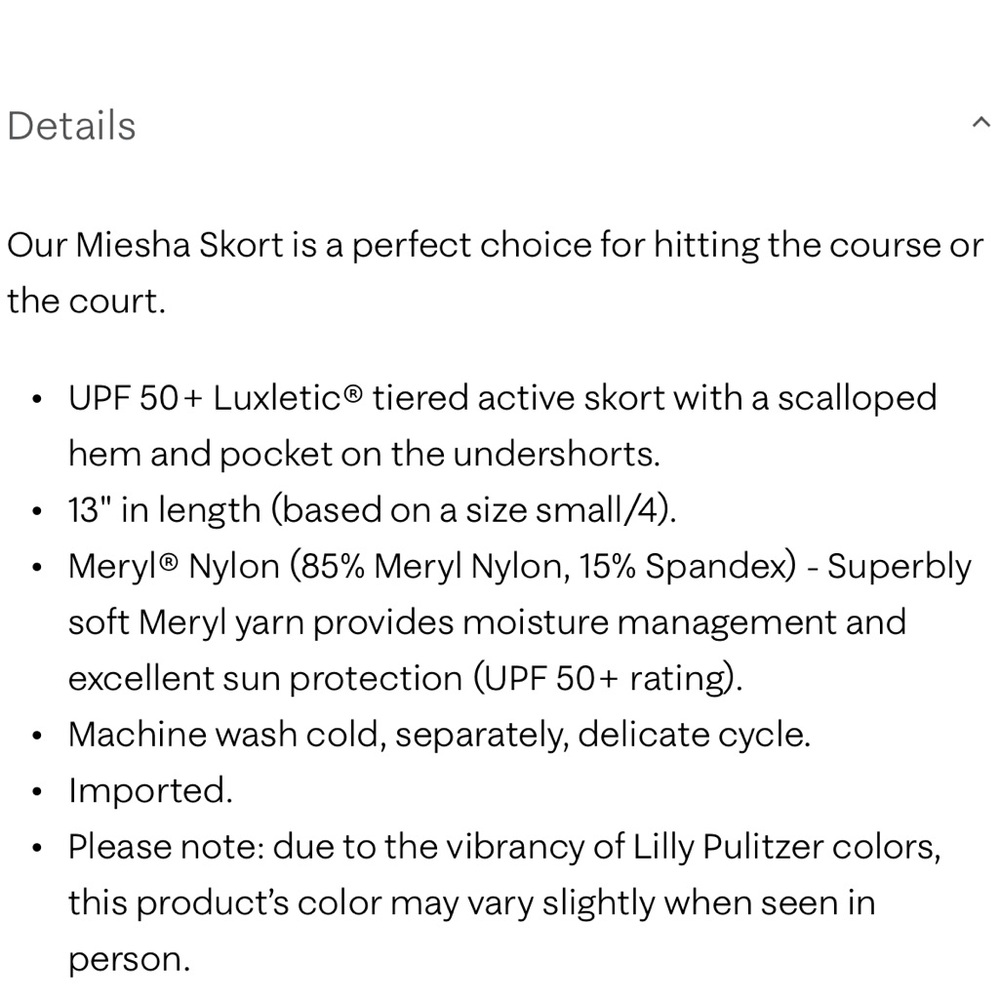Click the 'Imported.' text
The width and height of the screenshot is (1000, 1000).
click(x=150, y=791)
